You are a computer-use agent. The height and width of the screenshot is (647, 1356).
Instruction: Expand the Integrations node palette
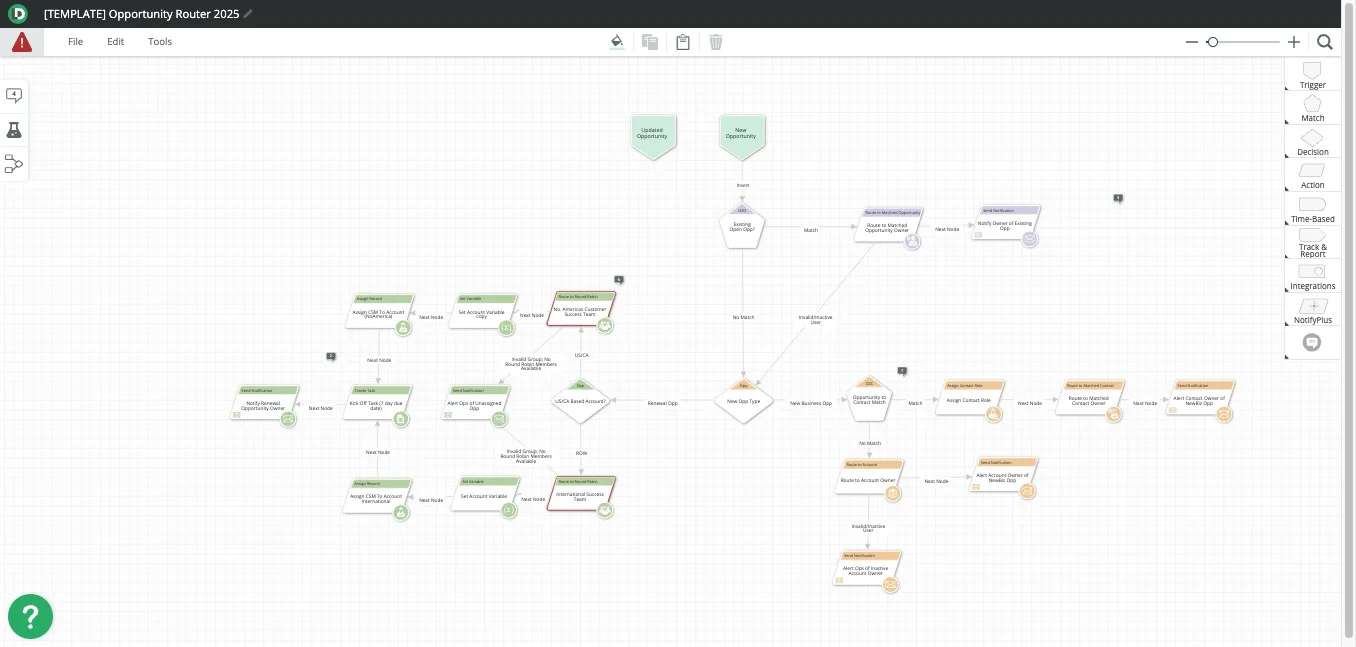(x=1312, y=276)
